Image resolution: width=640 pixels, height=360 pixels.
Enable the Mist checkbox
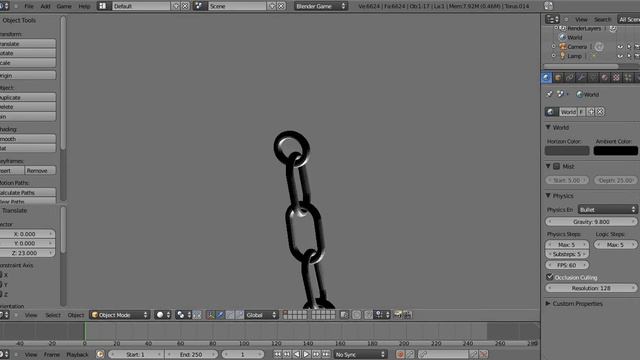tap(556, 166)
